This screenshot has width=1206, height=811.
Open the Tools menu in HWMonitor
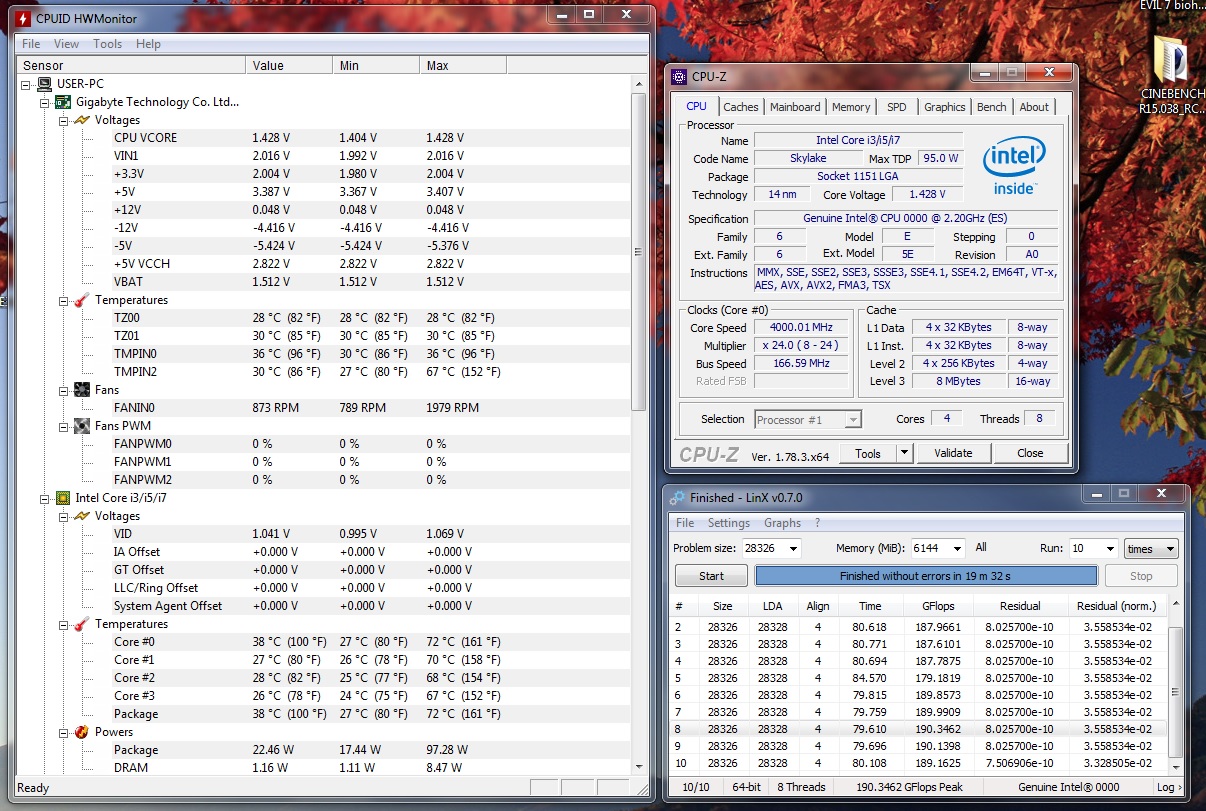point(107,44)
